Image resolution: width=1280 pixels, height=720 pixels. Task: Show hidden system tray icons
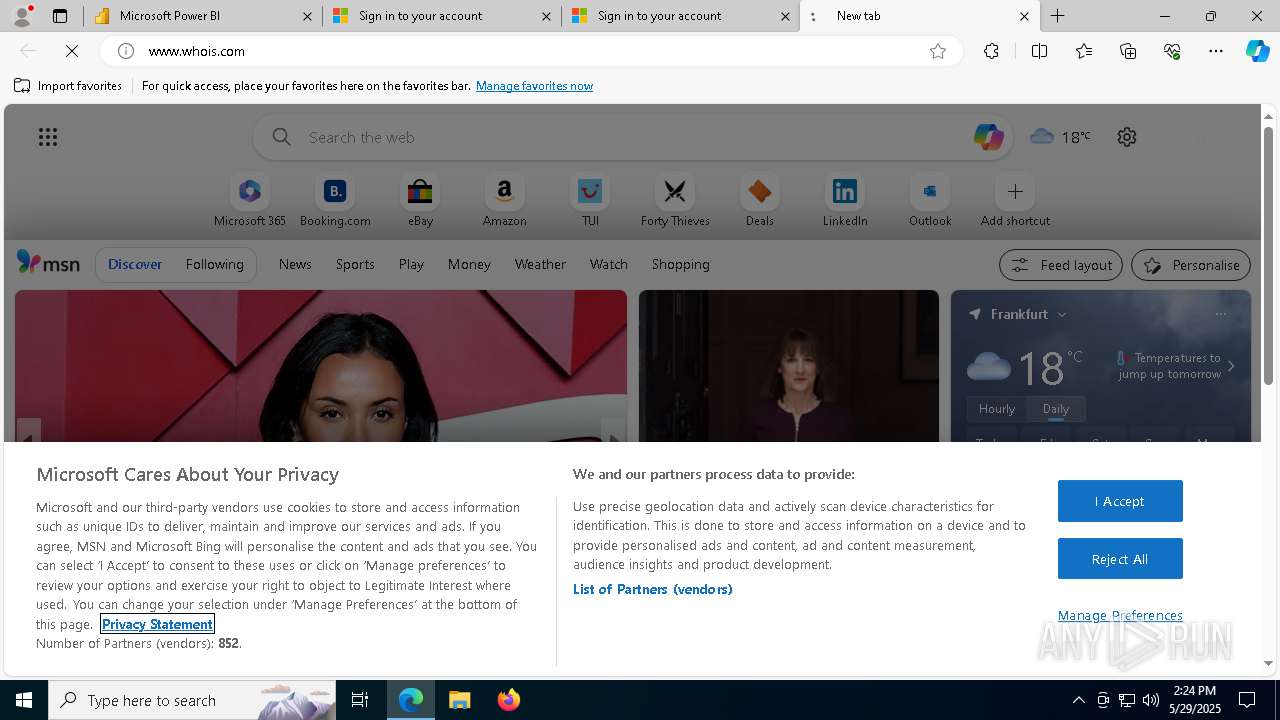click(x=1078, y=700)
